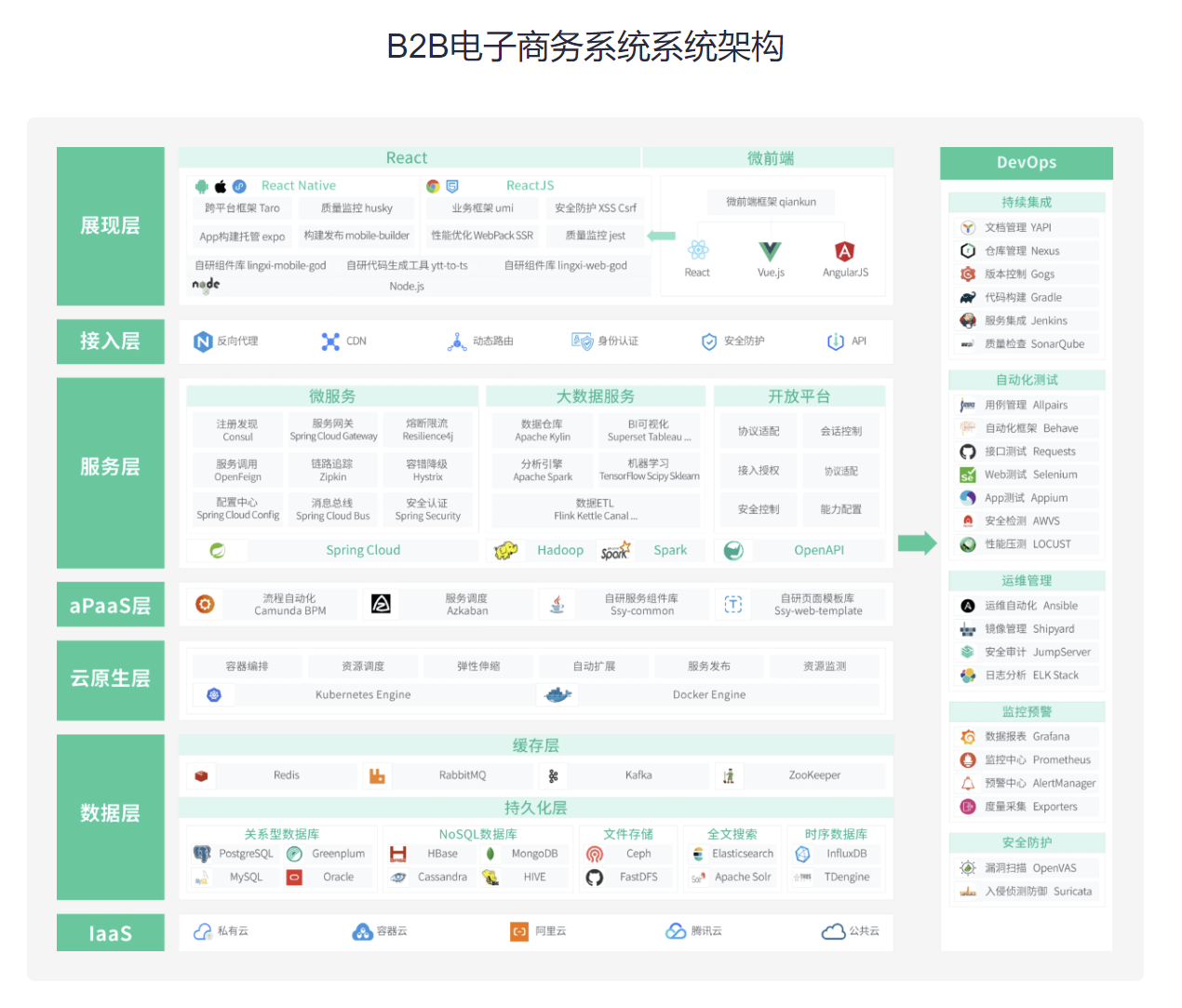Select the aPaaS层 layer block
The height and width of the screenshot is (1008, 1182).
111,605
